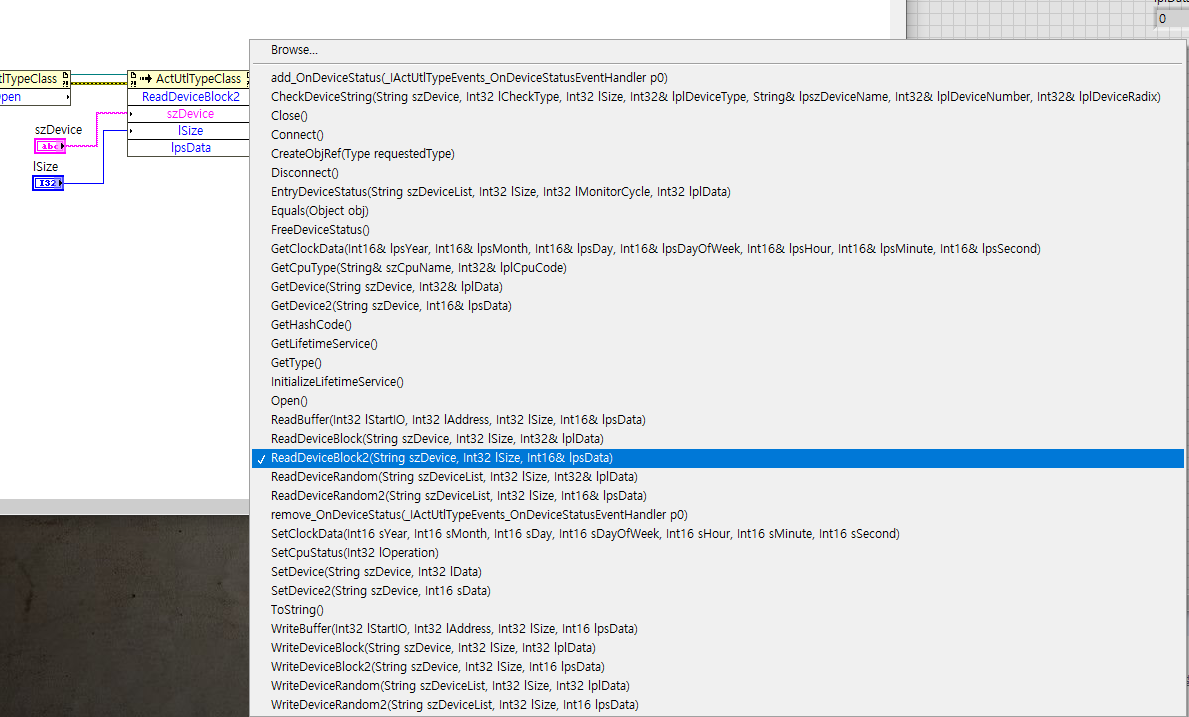
Task: Click the lpsData output terminal on the invoke node
Action: tap(190, 147)
